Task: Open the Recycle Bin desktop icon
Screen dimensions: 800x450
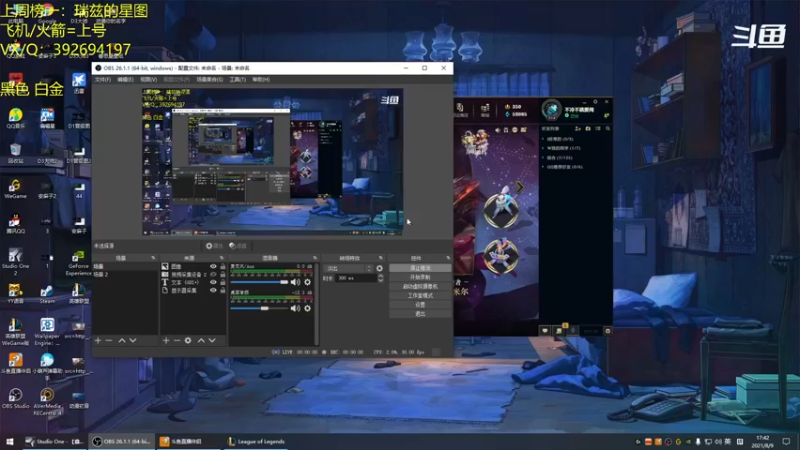Action: click(15, 154)
